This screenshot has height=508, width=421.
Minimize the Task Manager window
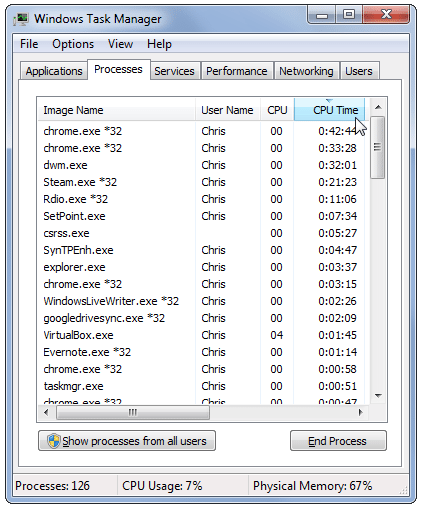tap(321, 15)
